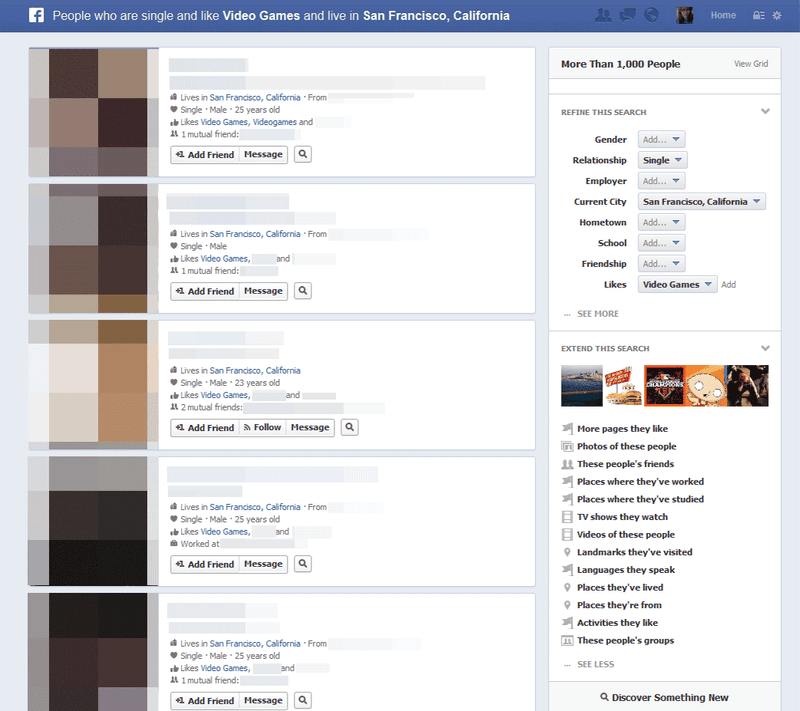Open TV shows they watch
This screenshot has height=711, width=800.
[622, 517]
